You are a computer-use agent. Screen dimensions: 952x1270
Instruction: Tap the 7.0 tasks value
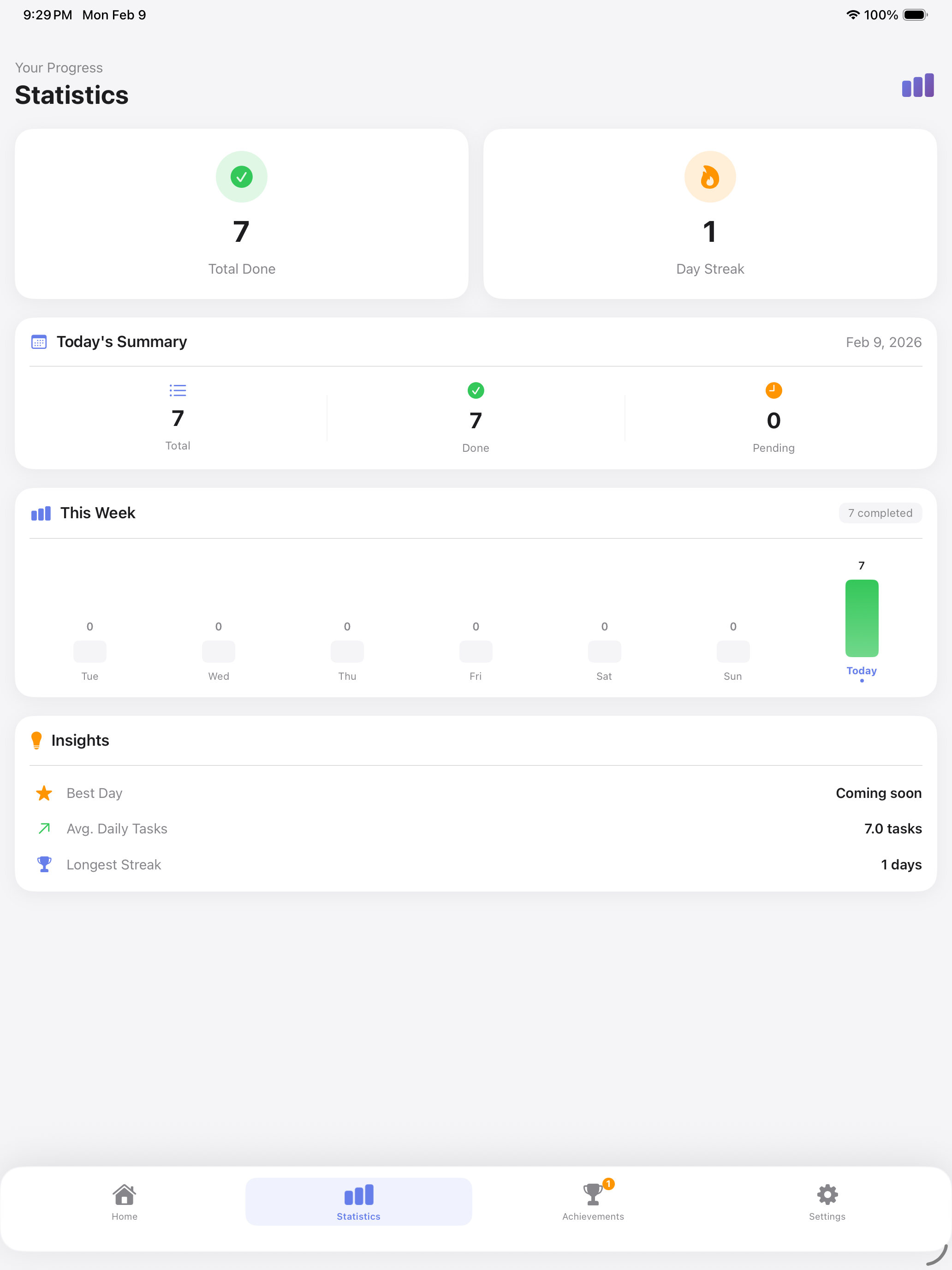(893, 828)
